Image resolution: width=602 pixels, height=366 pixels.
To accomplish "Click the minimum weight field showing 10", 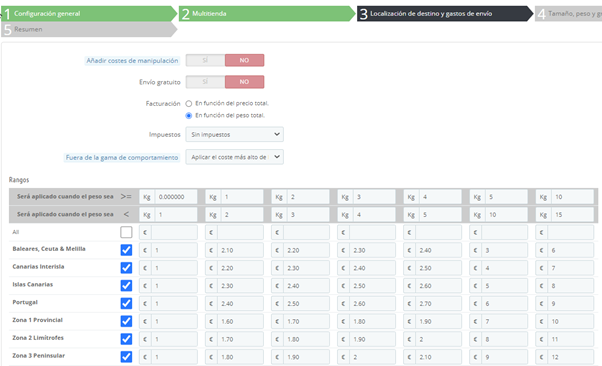I will [572, 197].
